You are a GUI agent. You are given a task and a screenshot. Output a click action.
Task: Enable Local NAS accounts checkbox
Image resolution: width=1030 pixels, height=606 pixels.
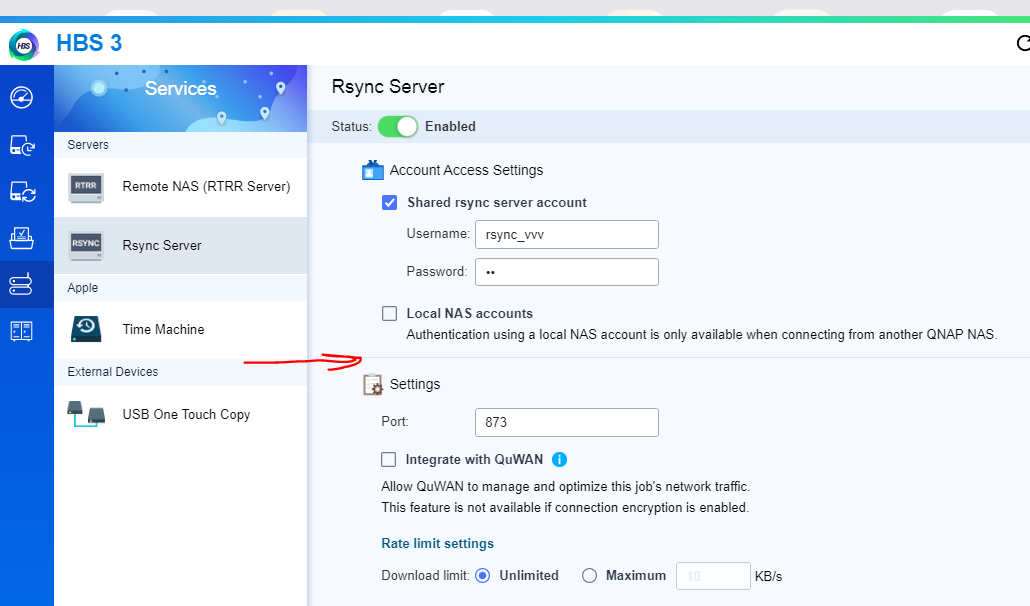(x=390, y=313)
